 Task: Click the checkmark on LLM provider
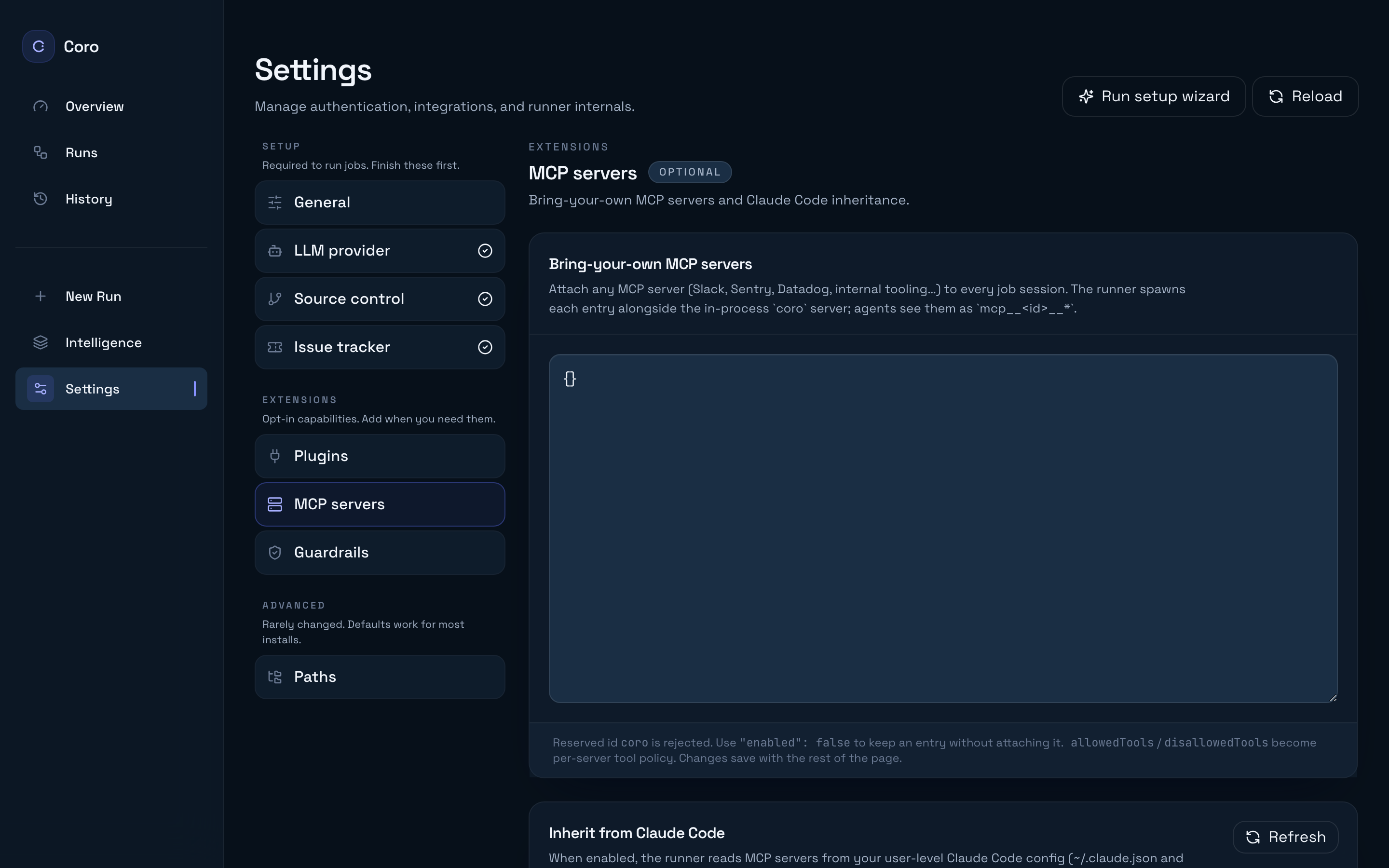485,251
